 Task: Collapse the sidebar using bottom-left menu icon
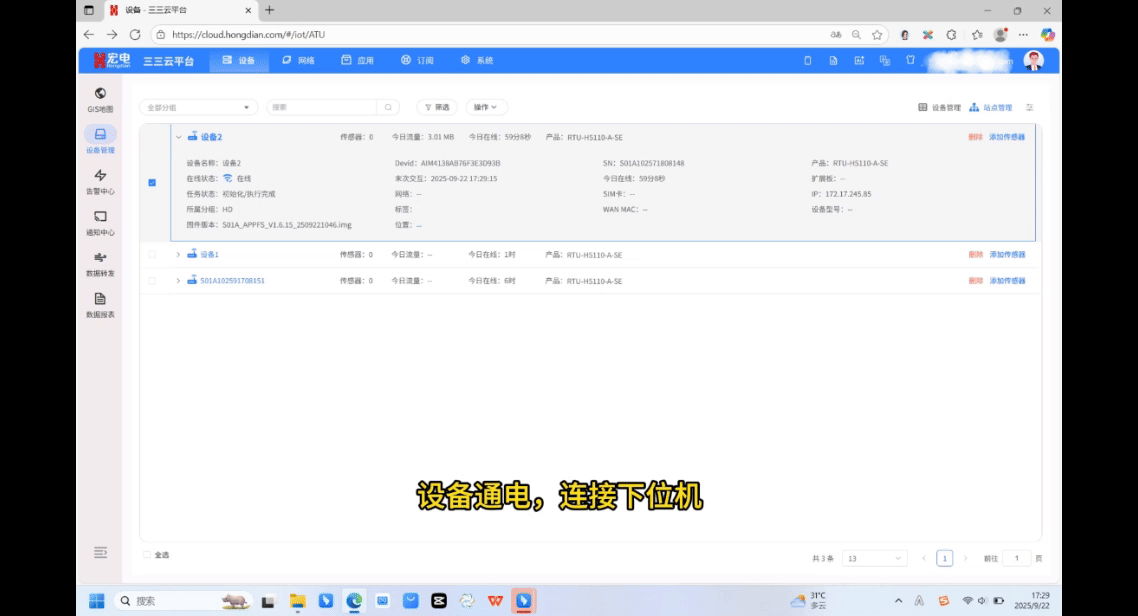coord(100,552)
